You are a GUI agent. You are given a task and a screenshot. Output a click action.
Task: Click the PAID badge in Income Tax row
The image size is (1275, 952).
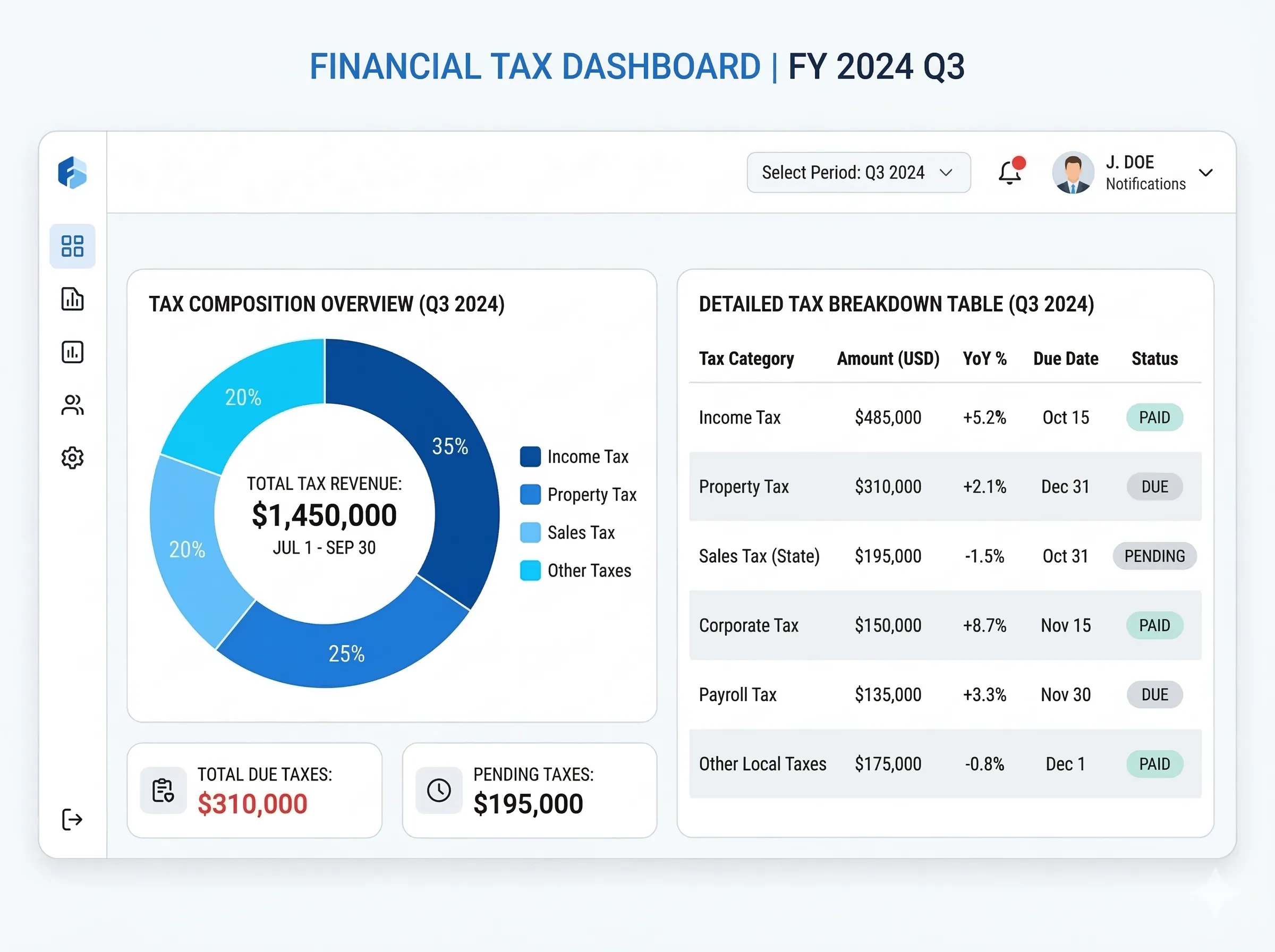1154,417
